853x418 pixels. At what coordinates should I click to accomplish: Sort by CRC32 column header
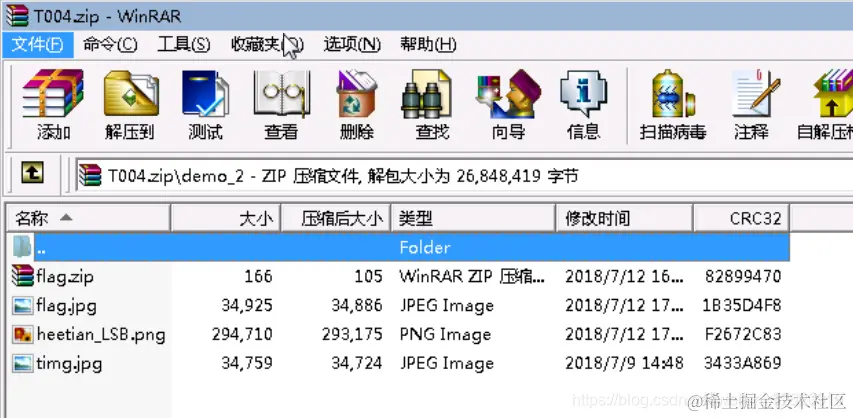(x=741, y=218)
